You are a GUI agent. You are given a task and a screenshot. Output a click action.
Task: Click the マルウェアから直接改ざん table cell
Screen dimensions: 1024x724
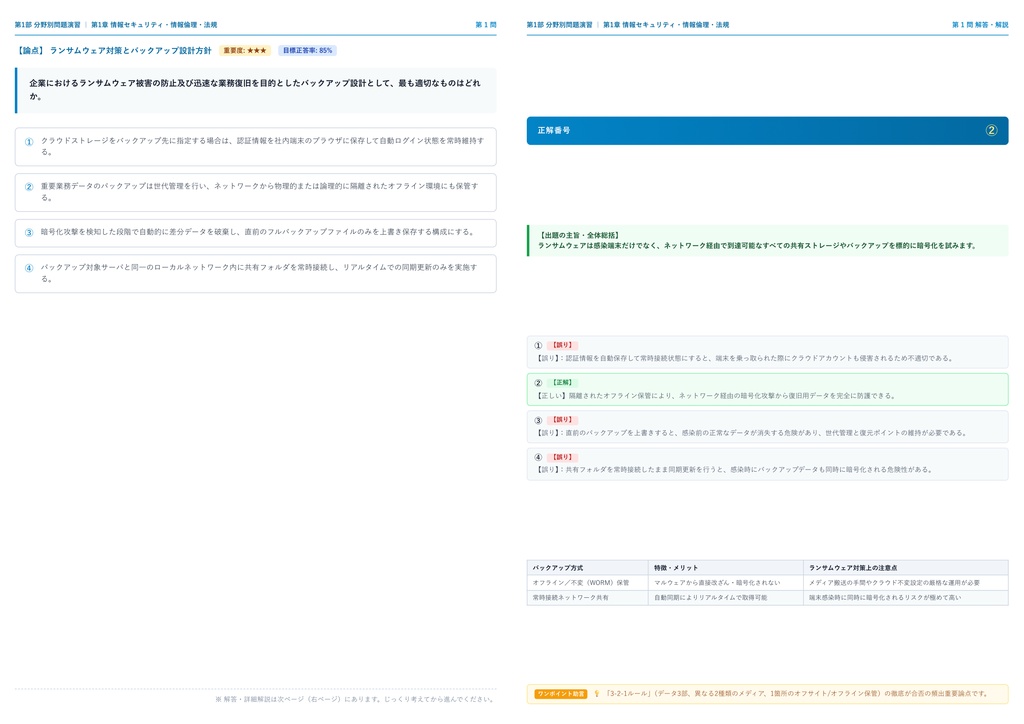tap(726, 582)
